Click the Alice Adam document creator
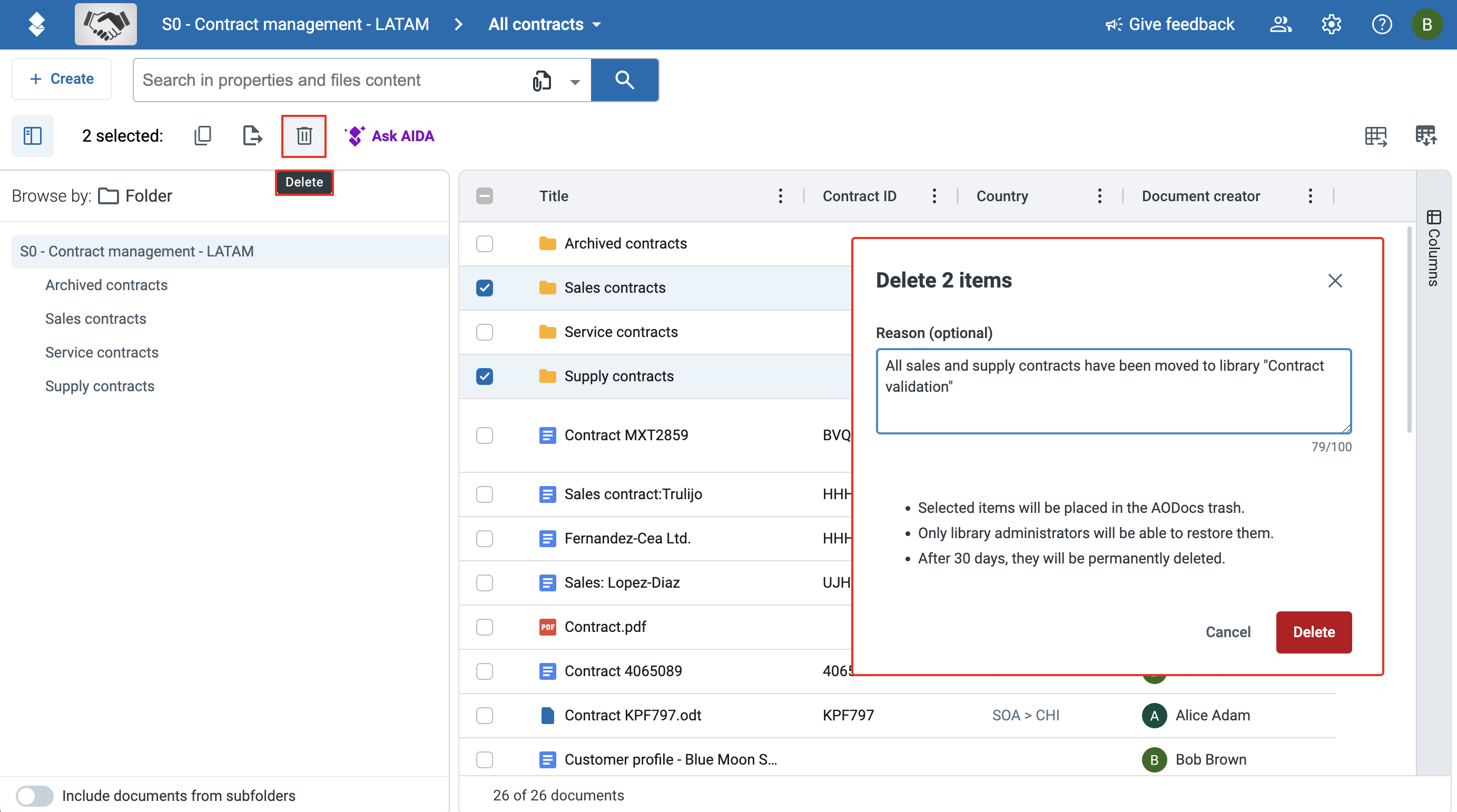Screen dimensions: 1457x812 [x=1196, y=716]
